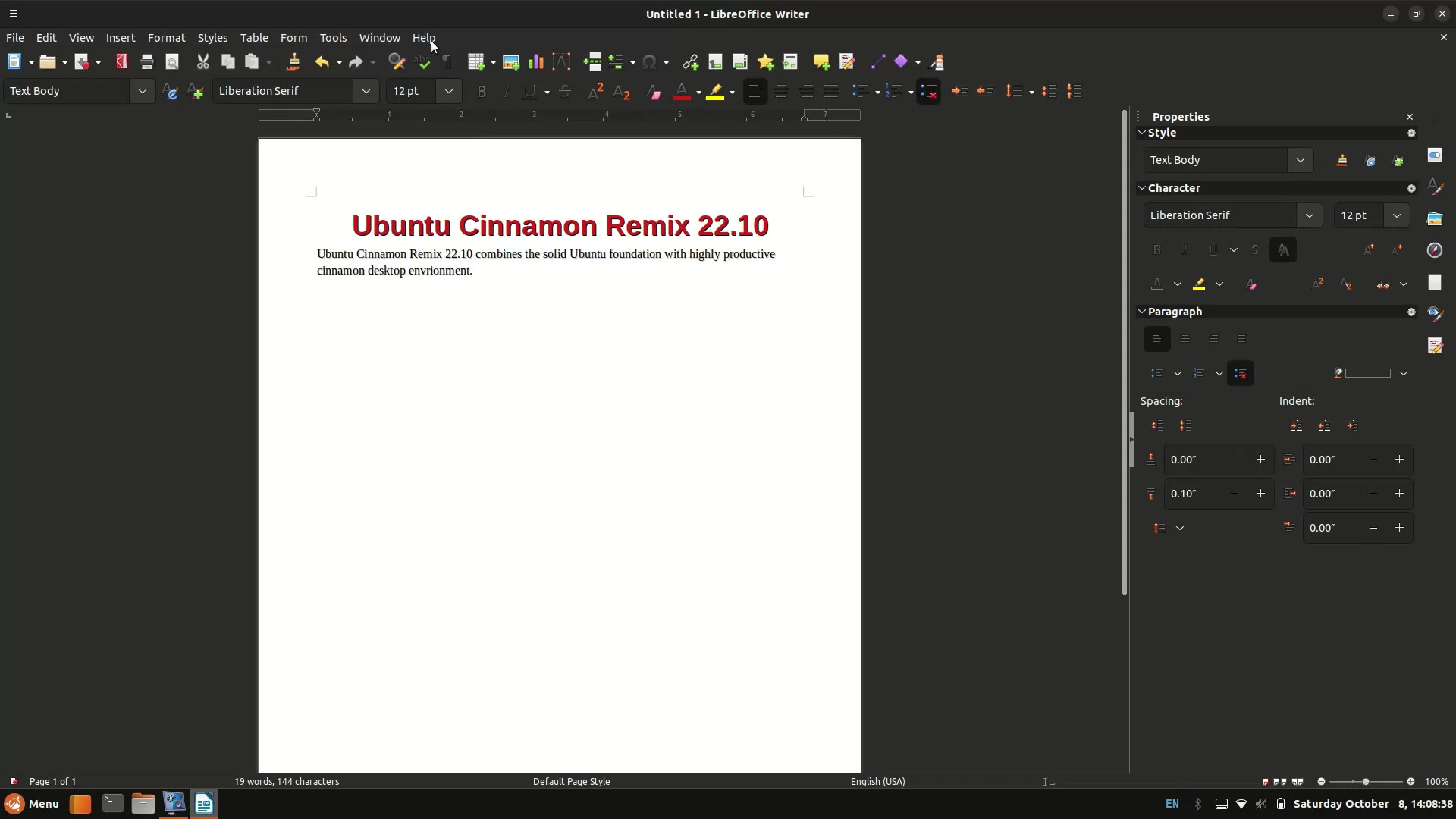
Task: Insert a table using the table icon
Action: point(477,61)
